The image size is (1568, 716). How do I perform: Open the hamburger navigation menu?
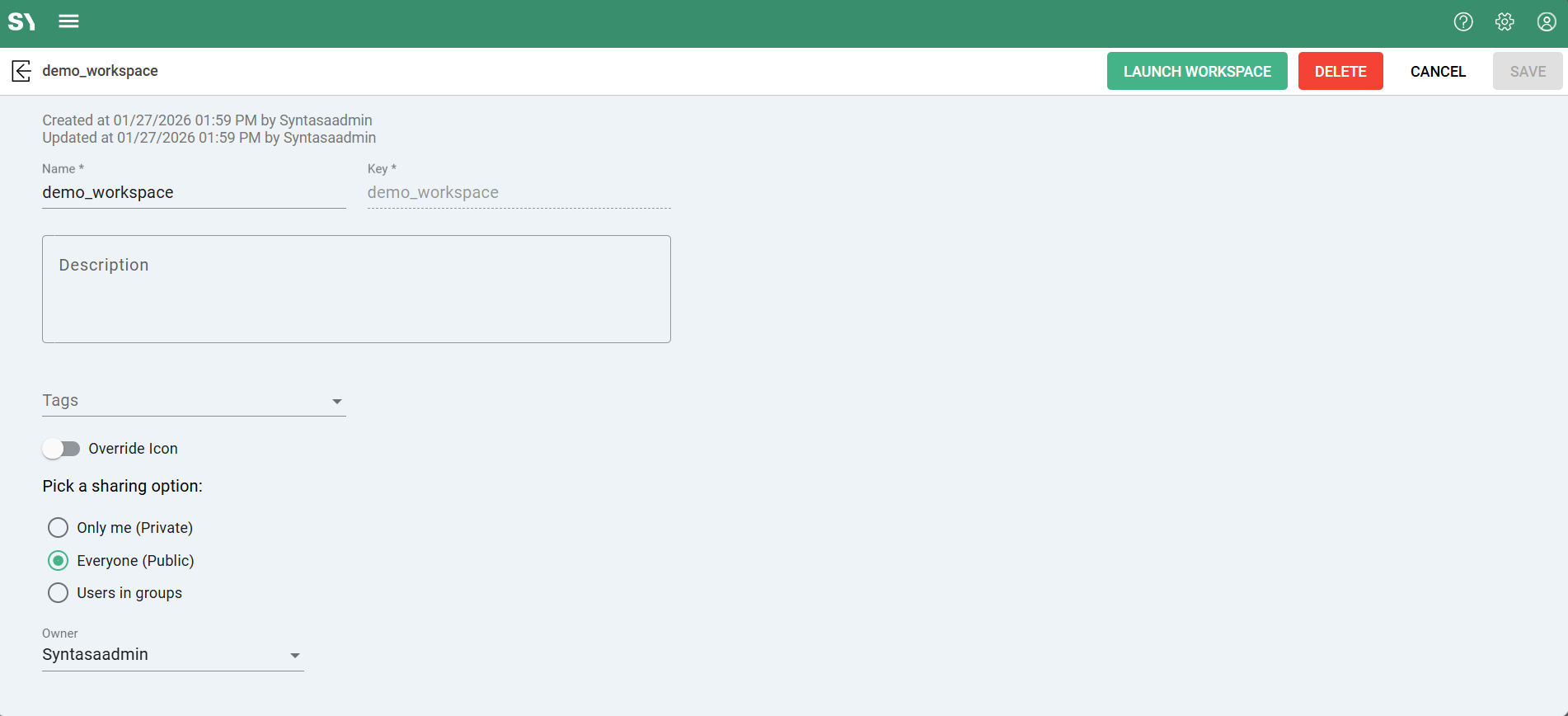point(68,21)
